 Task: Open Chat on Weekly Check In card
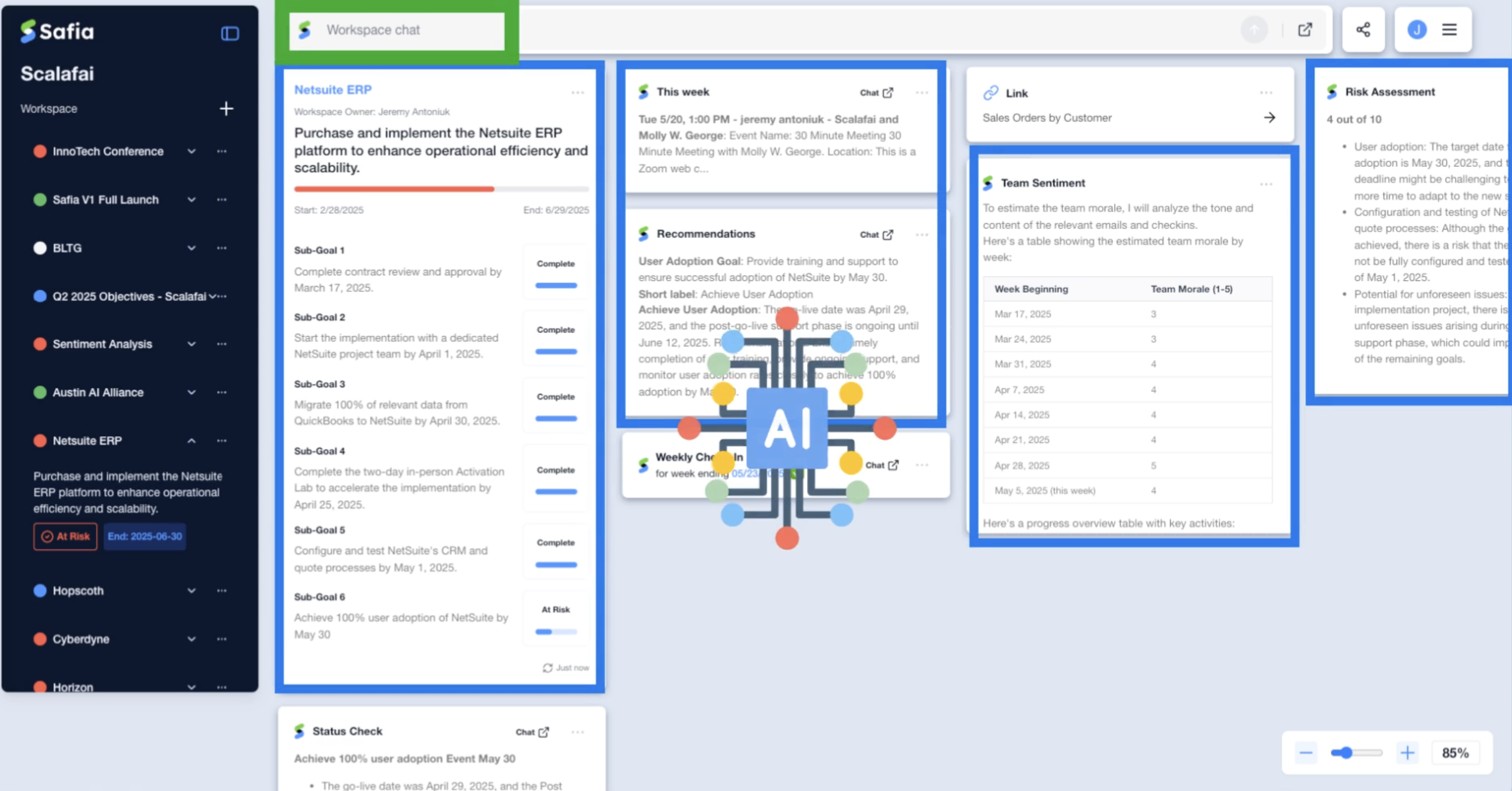882,465
